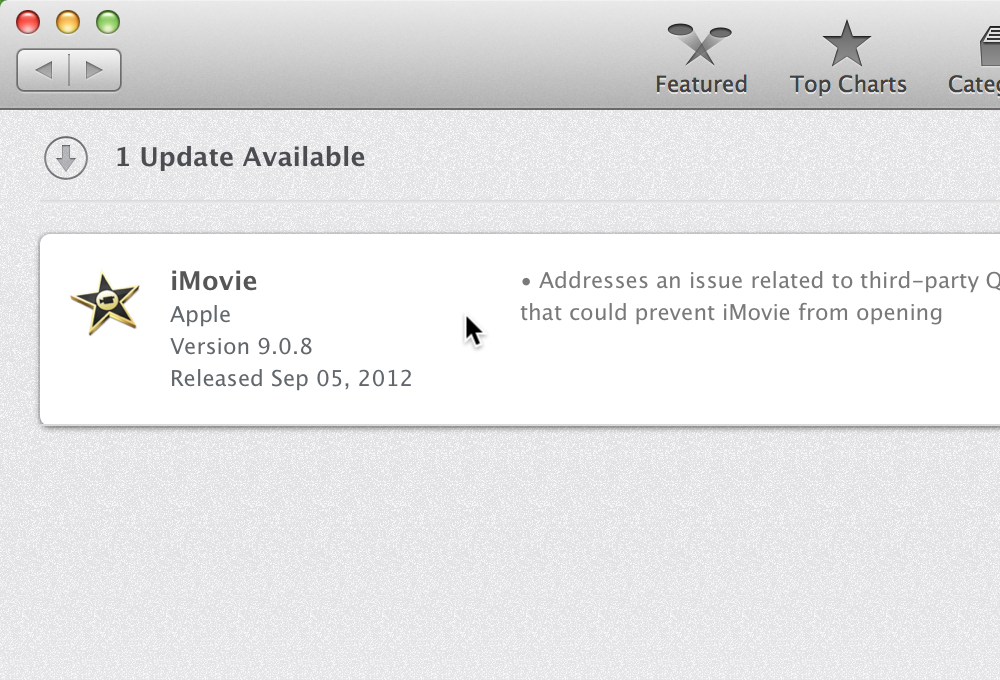Open the Featured tab
Screen dimensions: 1000x680
pyautogui.click(x=701, y=58)
